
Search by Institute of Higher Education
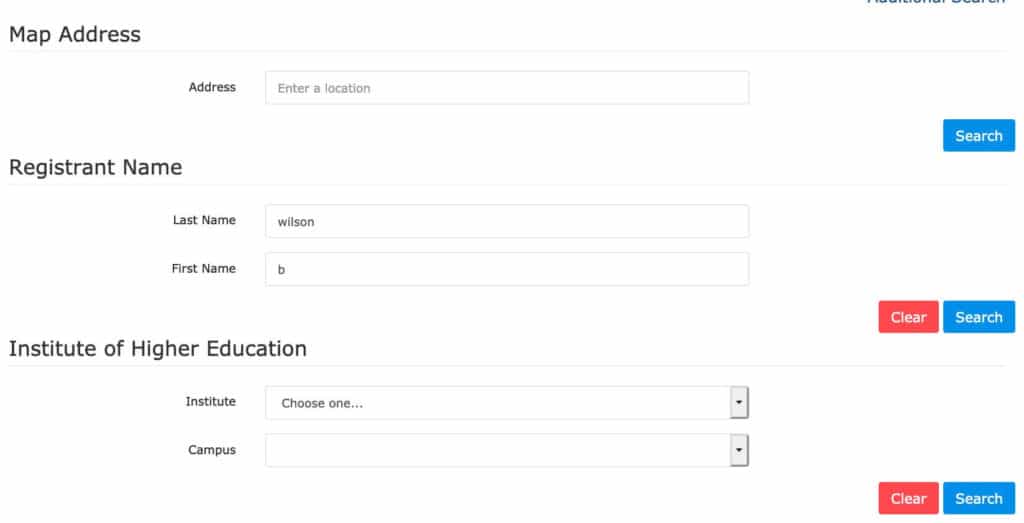point(978,498)
